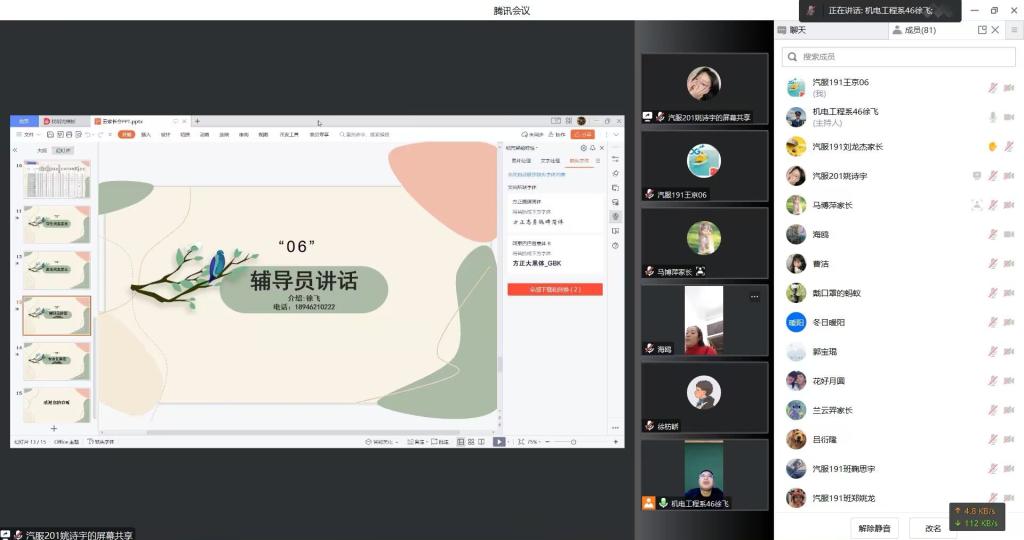Click the 改名 rename button
This screenshot has height=540, width=1024.
pyautogui.click(x=933, y=528)
